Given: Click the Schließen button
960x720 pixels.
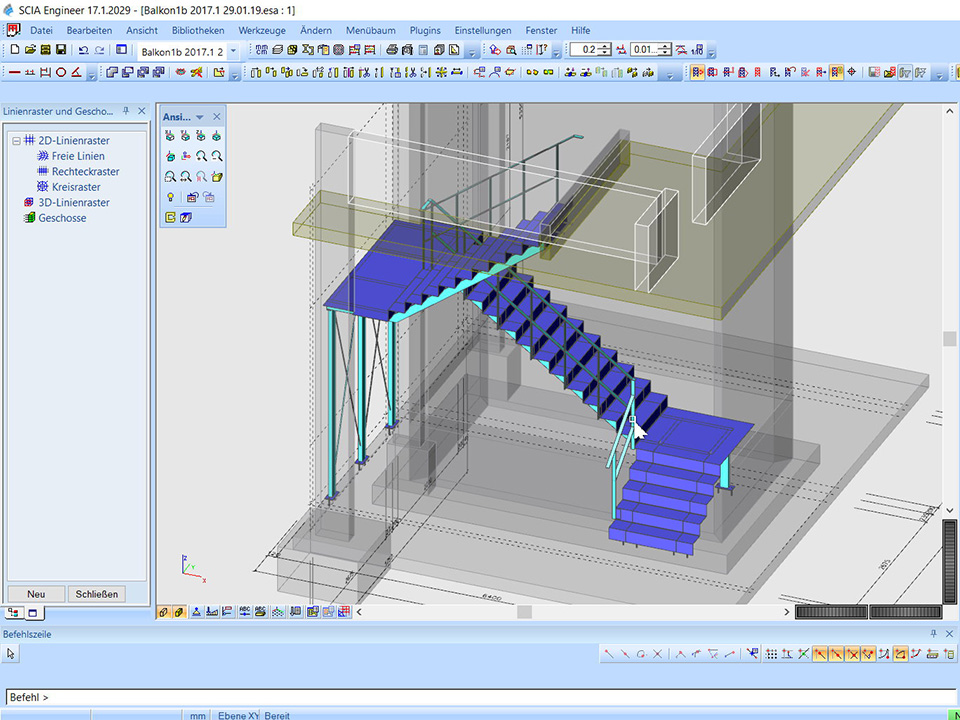Looking at the screenshot, I should point(97,594).
